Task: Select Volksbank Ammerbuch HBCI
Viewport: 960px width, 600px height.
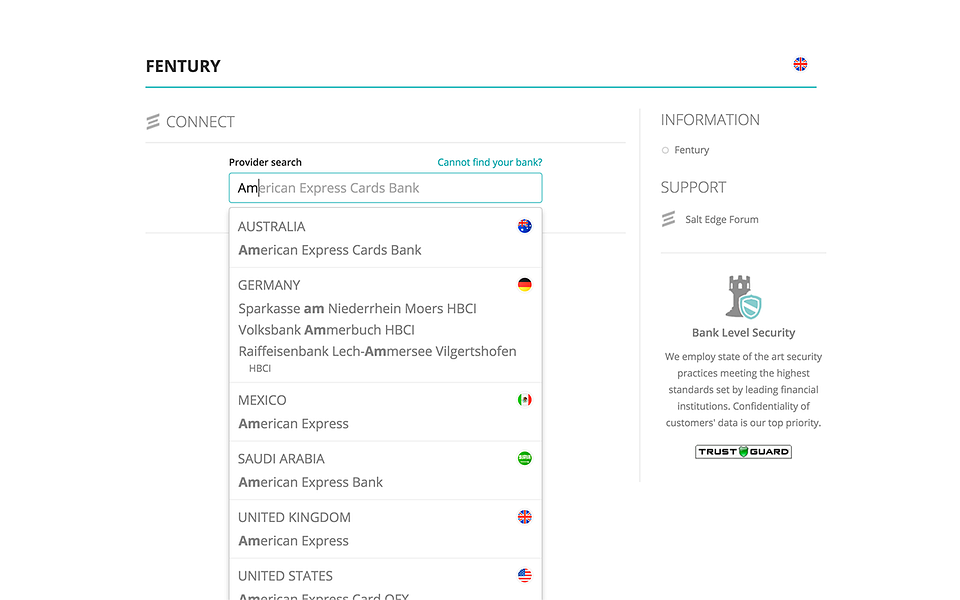Action: click(326, 330)
